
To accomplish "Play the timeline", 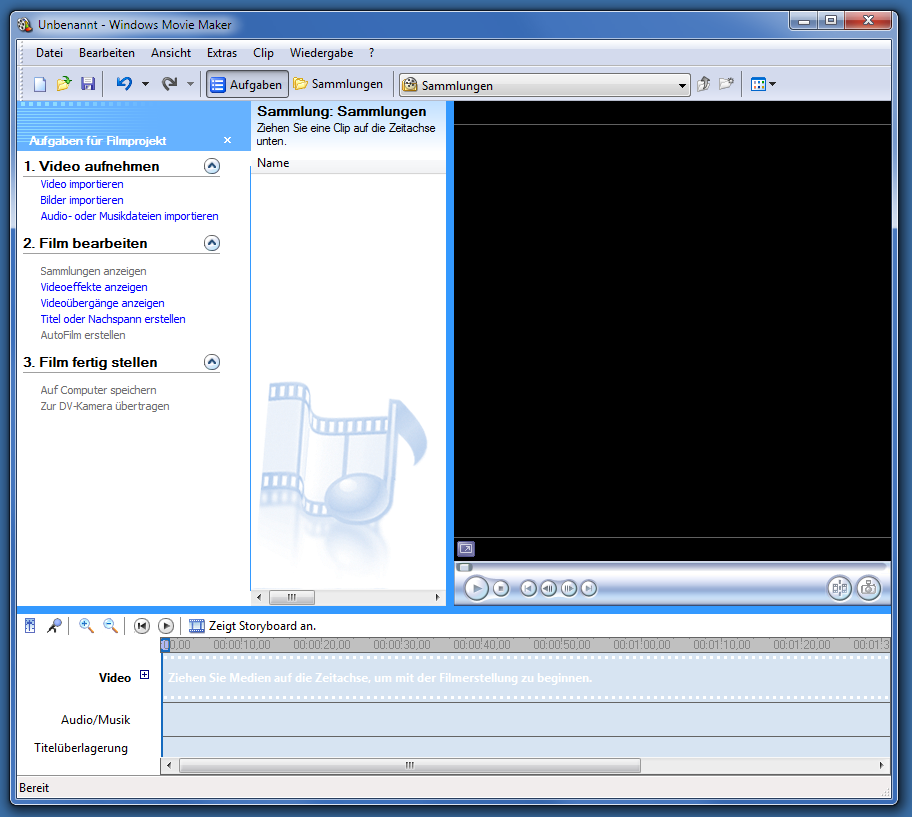I will [x=166, y=626].
